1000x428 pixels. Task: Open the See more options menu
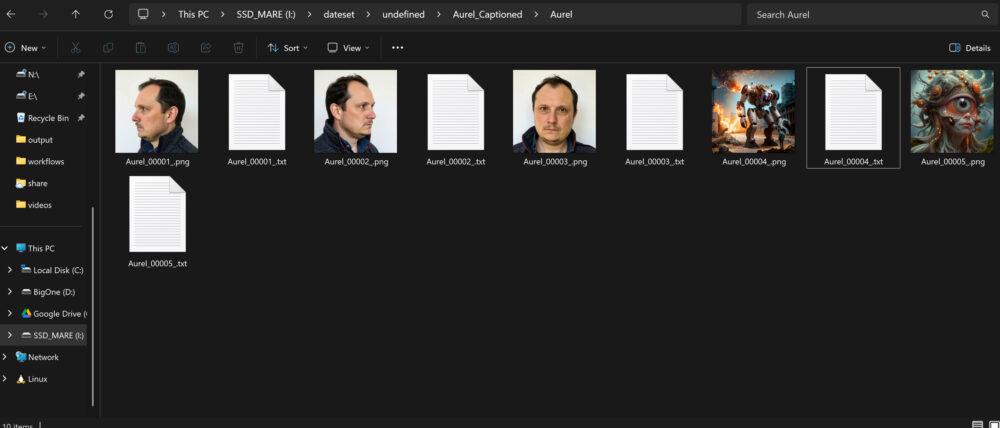(398, 48)
